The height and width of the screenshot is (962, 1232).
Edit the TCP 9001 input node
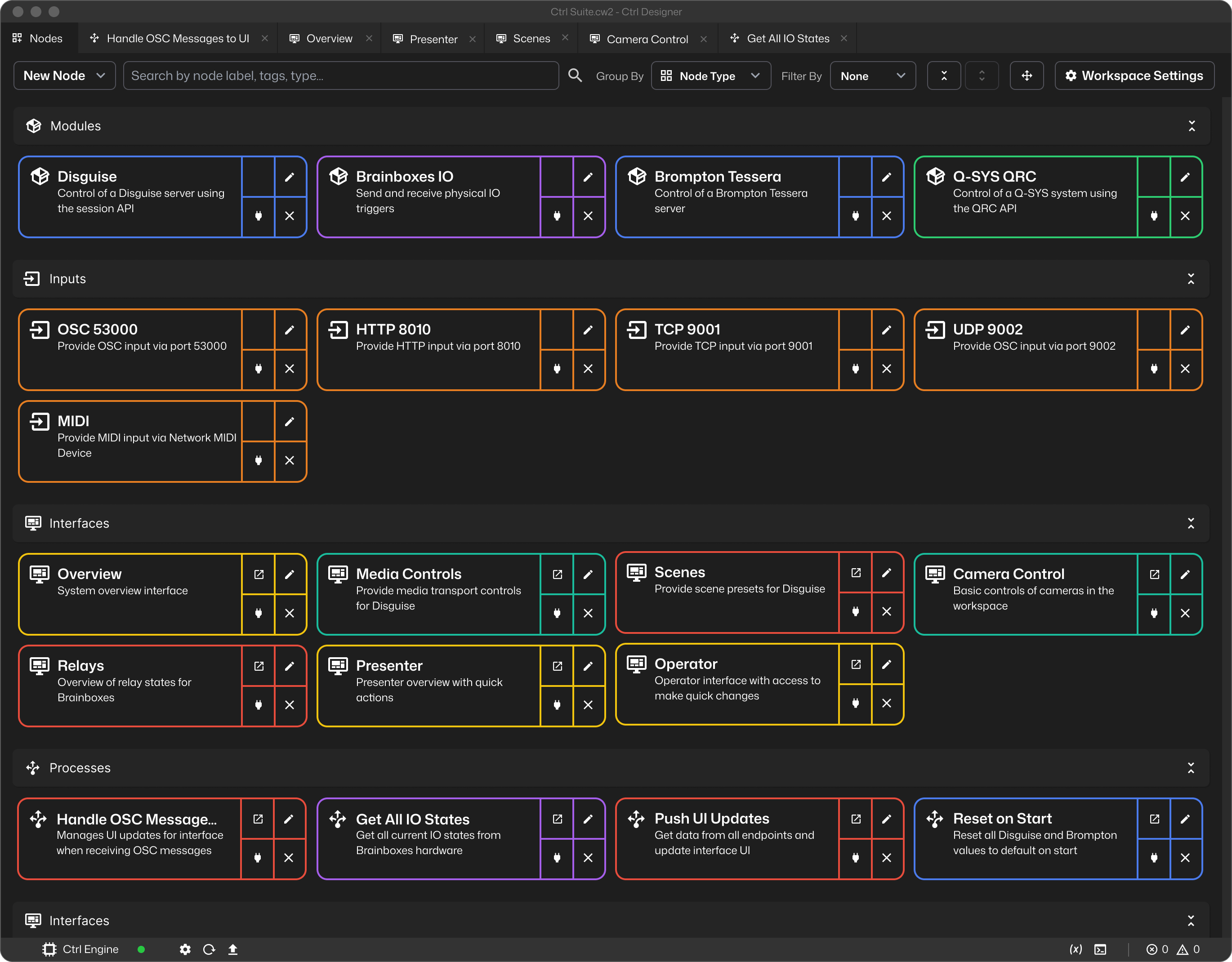[x=886, y=330]
